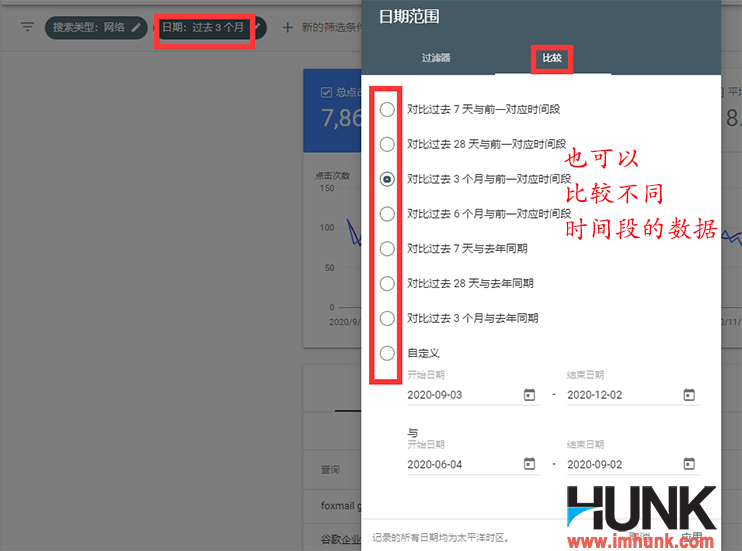Select 对比过去 3 个月与前一对应时间段 radio
Image resolution: width=742 pixels, height=551 pixels.
387,179
